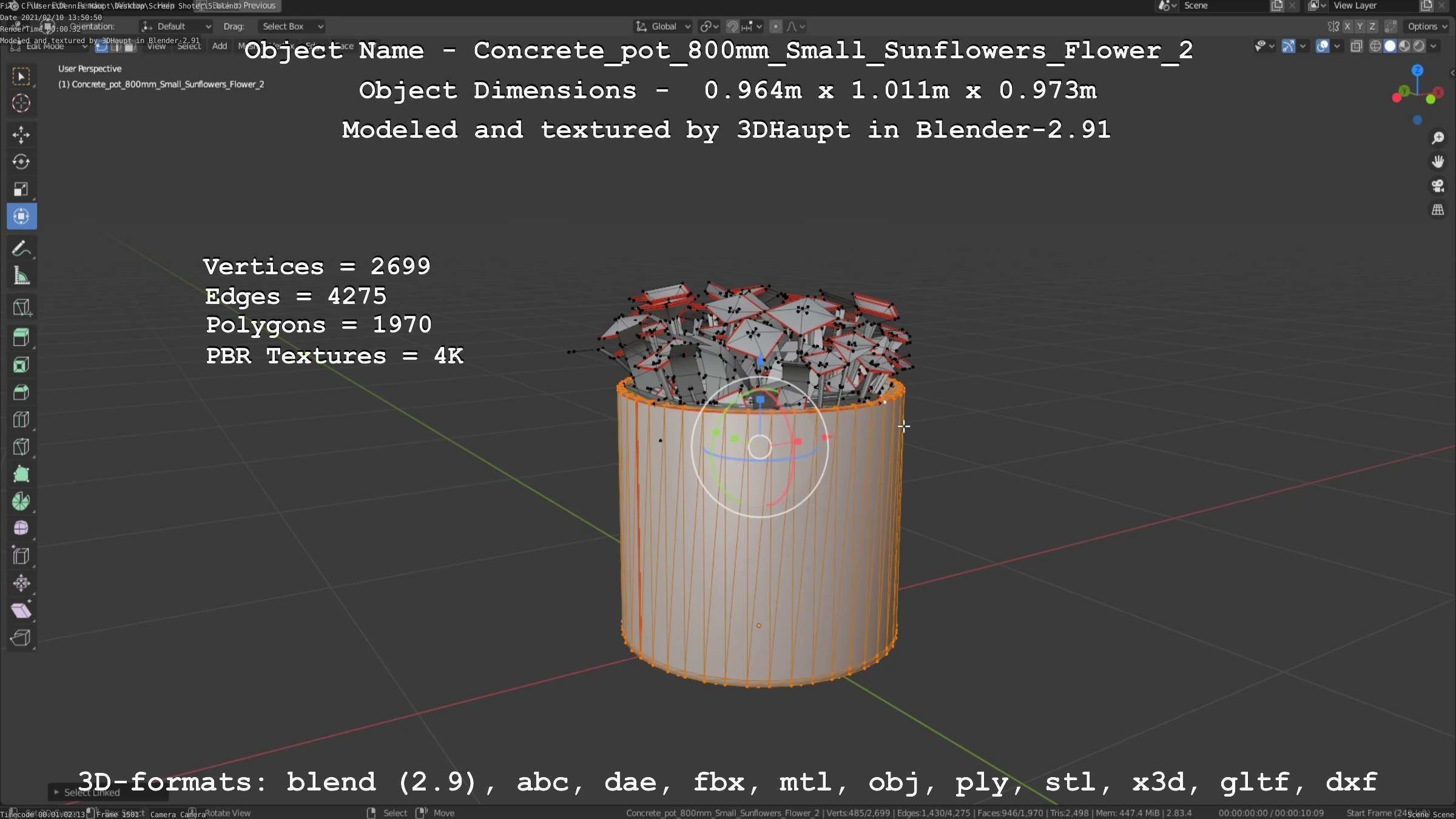Image resolution: width=1456 pixels, height=819 pixels.
Task: Select the Loop Cut tool
Action: (x=21, y=419)
